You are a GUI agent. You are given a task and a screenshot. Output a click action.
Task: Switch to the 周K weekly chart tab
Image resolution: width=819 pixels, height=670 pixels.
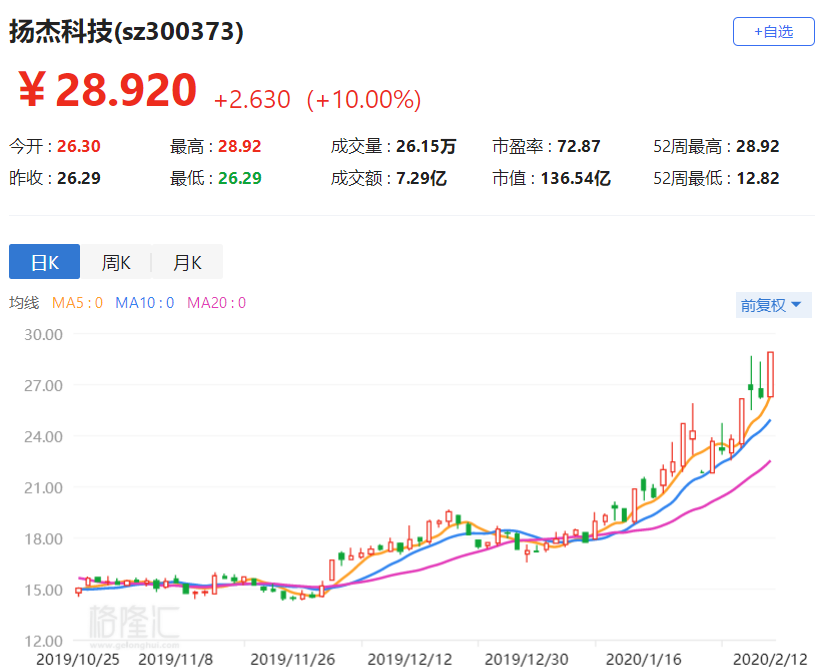116,262
